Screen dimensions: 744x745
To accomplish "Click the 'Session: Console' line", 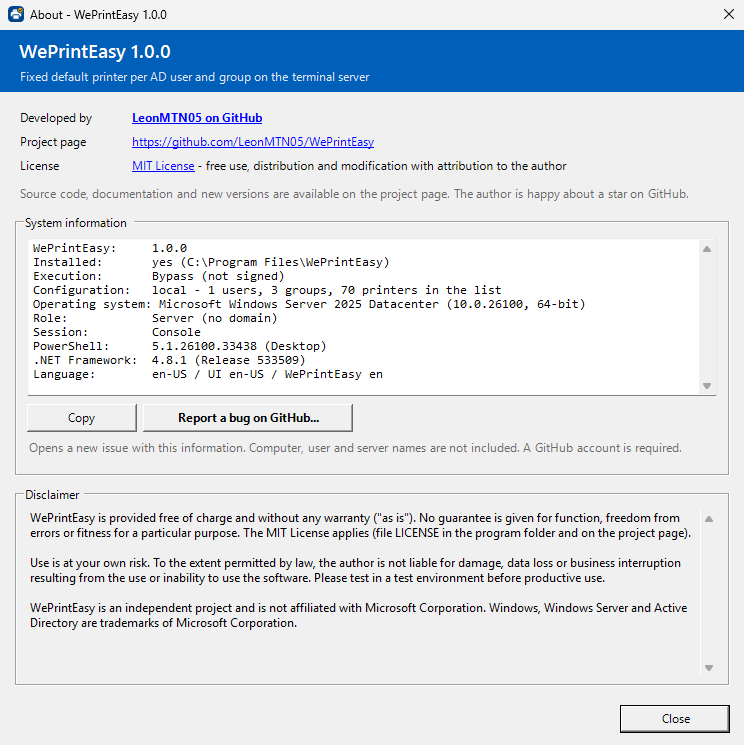I will coord(116,332).
